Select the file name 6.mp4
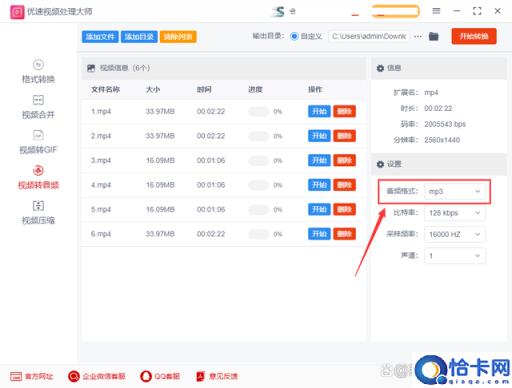 101,234
